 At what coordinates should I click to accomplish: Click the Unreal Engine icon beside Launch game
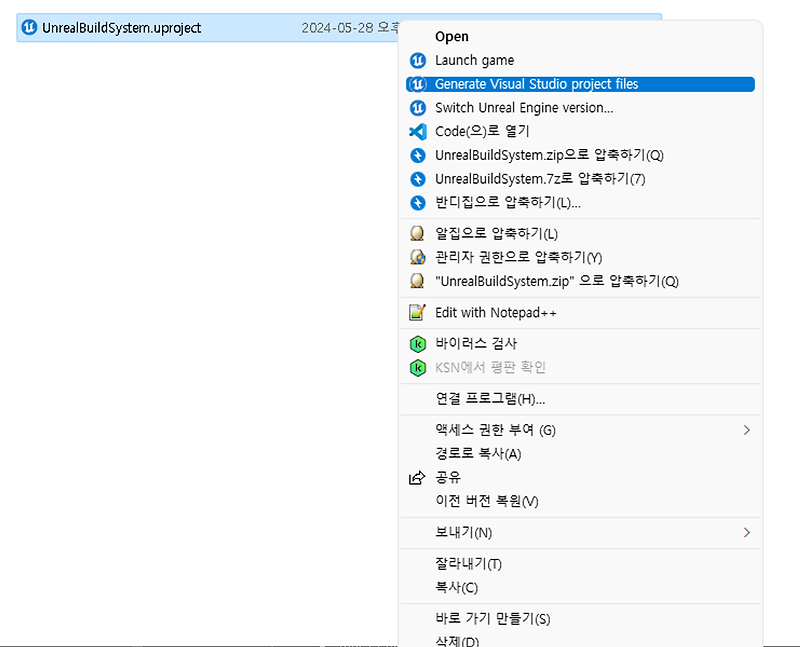[x=418, y=60]
